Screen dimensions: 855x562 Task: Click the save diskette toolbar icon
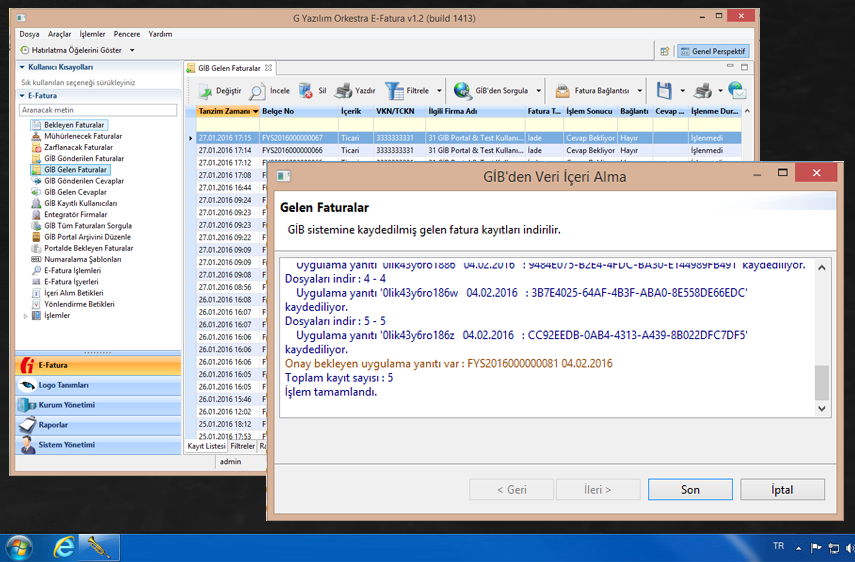[x=664, y=91]
